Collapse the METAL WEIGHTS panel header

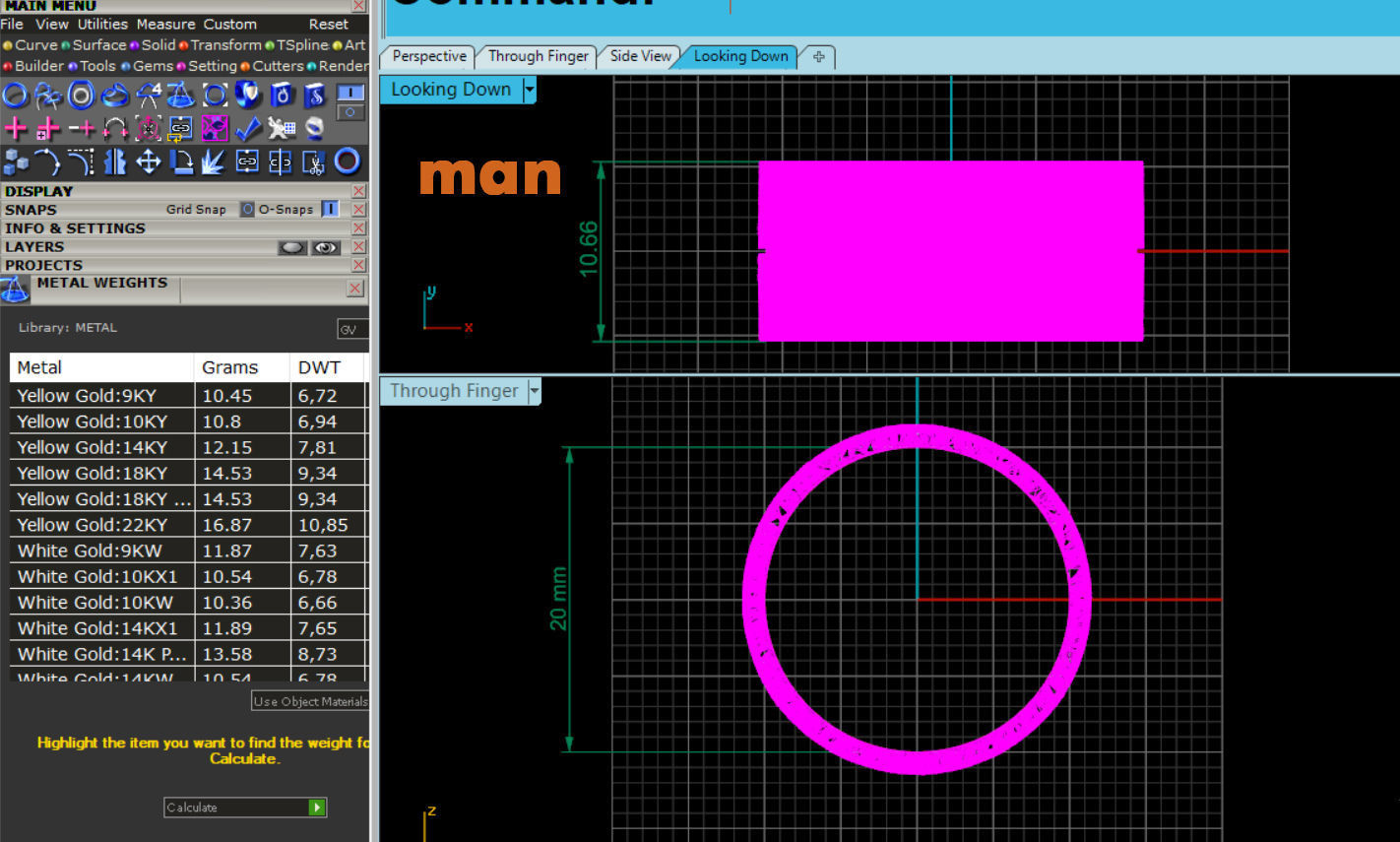coord(187,288)
